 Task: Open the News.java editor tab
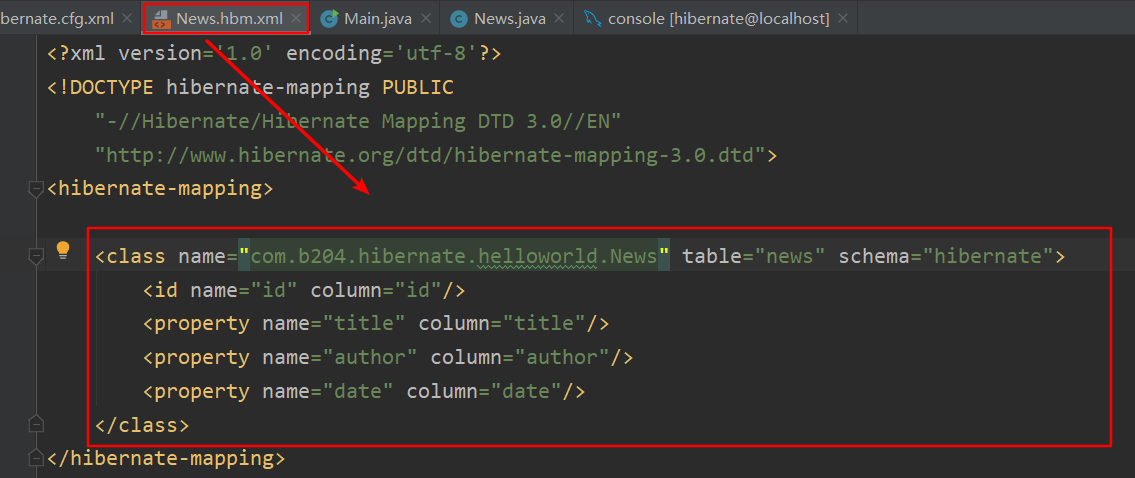point(510,19)
